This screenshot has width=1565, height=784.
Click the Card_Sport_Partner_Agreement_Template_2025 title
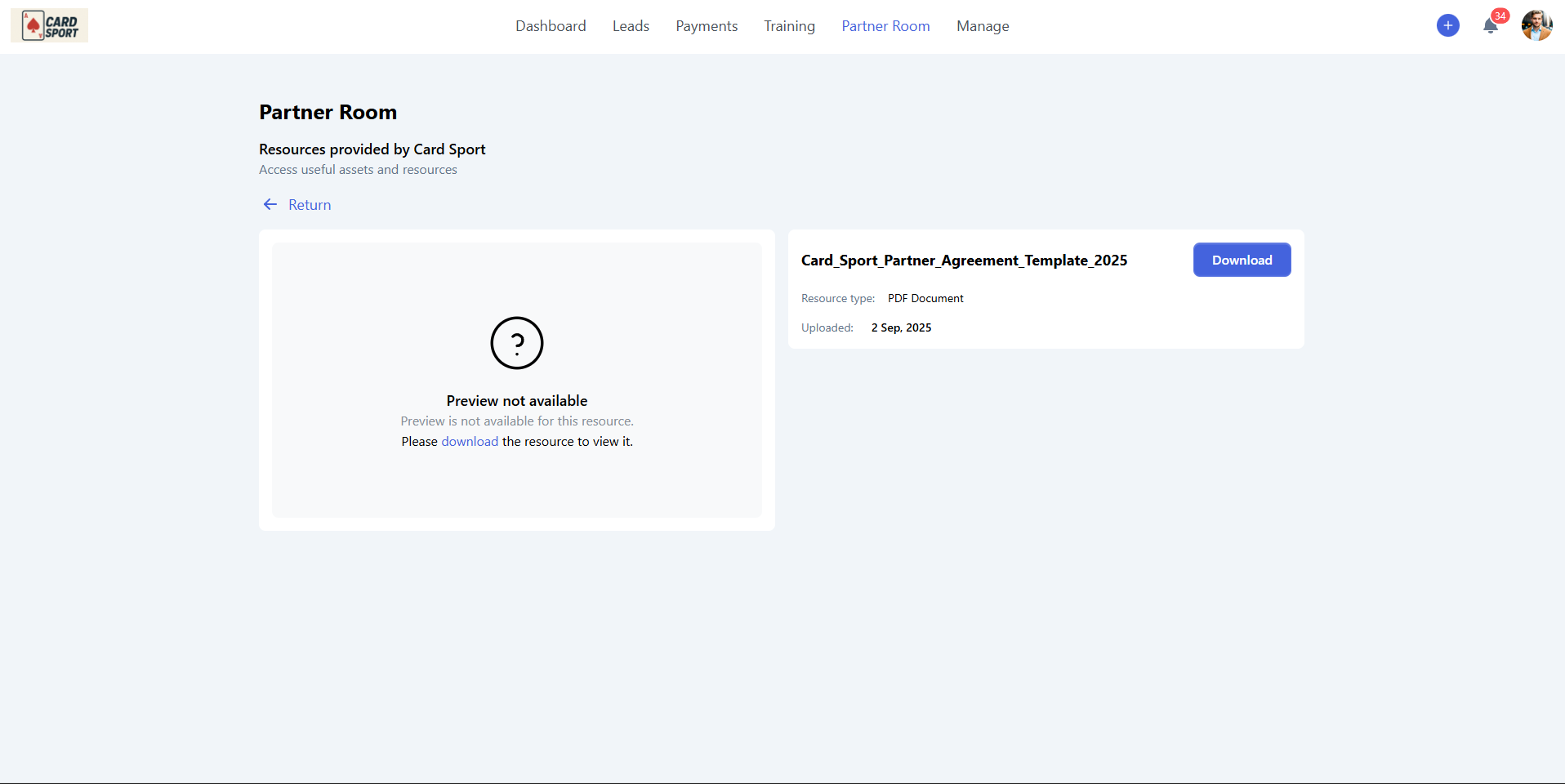point(964,261)
